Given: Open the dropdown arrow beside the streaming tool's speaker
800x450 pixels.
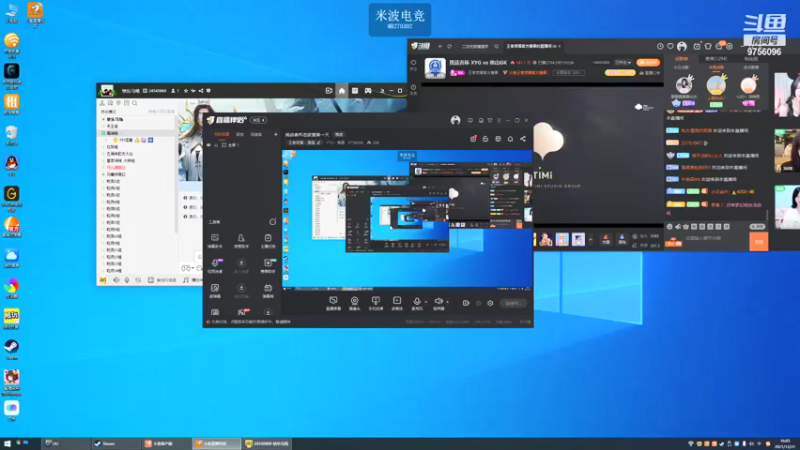Looking at the screenshot, I should coord(447,302).
